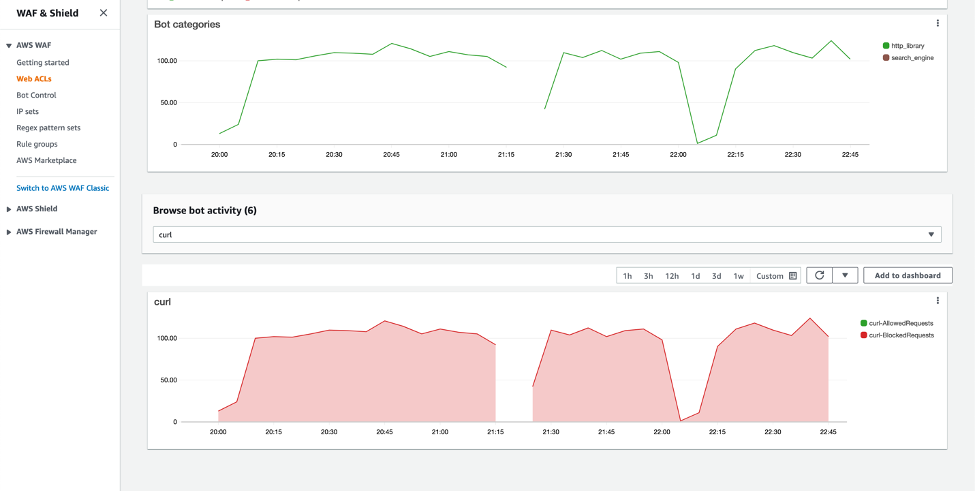
Task: Toggle http_library legend swatch
Action: (886, 45)
